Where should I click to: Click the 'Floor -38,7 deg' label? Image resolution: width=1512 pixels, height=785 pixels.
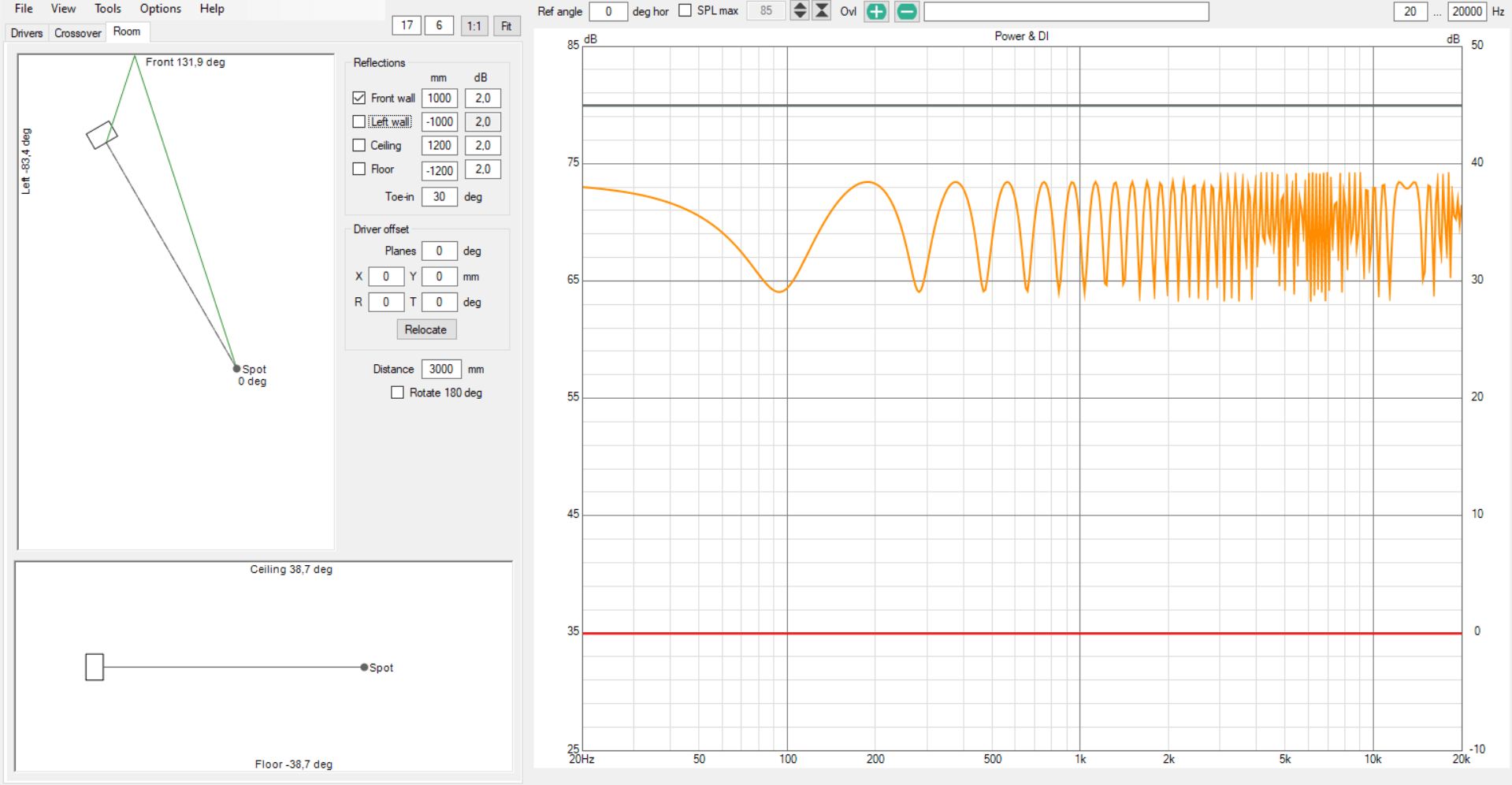pyautogui.click(x=294, y=764)
